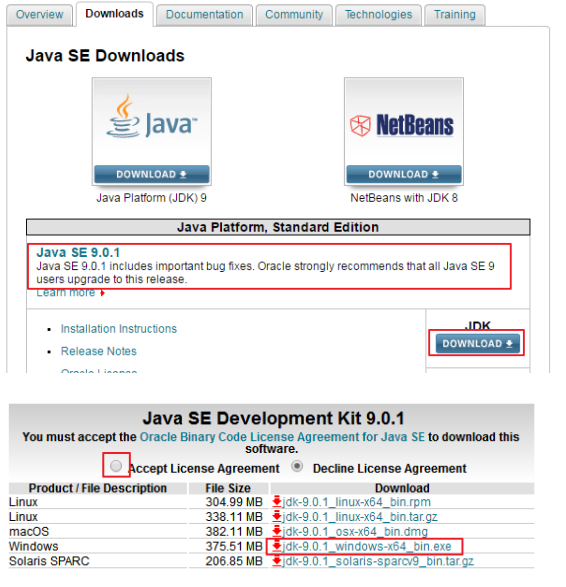Click the JDK DOWNLOAD button
This screenshot has width=566, height=587.
(x=478, y=344)
